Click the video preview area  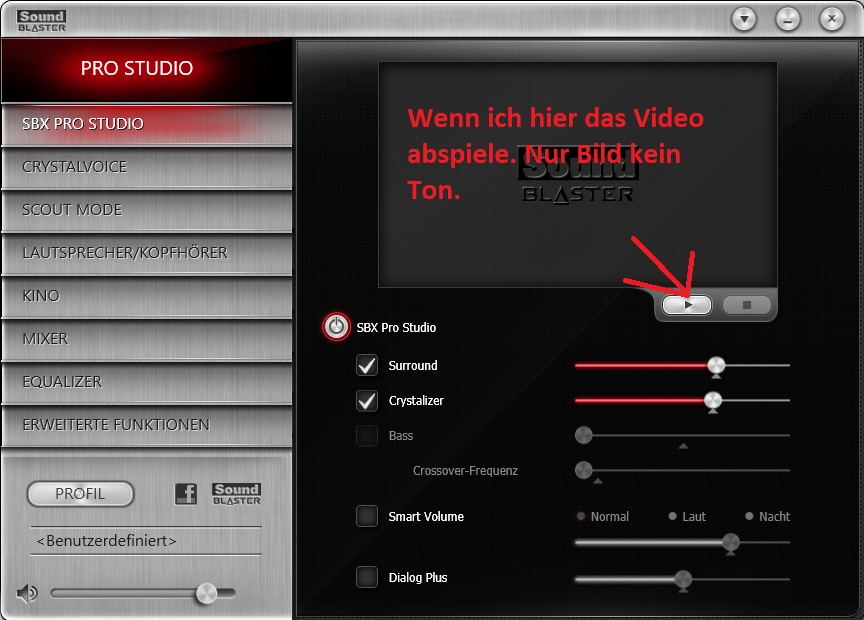(x=577, y=175)
